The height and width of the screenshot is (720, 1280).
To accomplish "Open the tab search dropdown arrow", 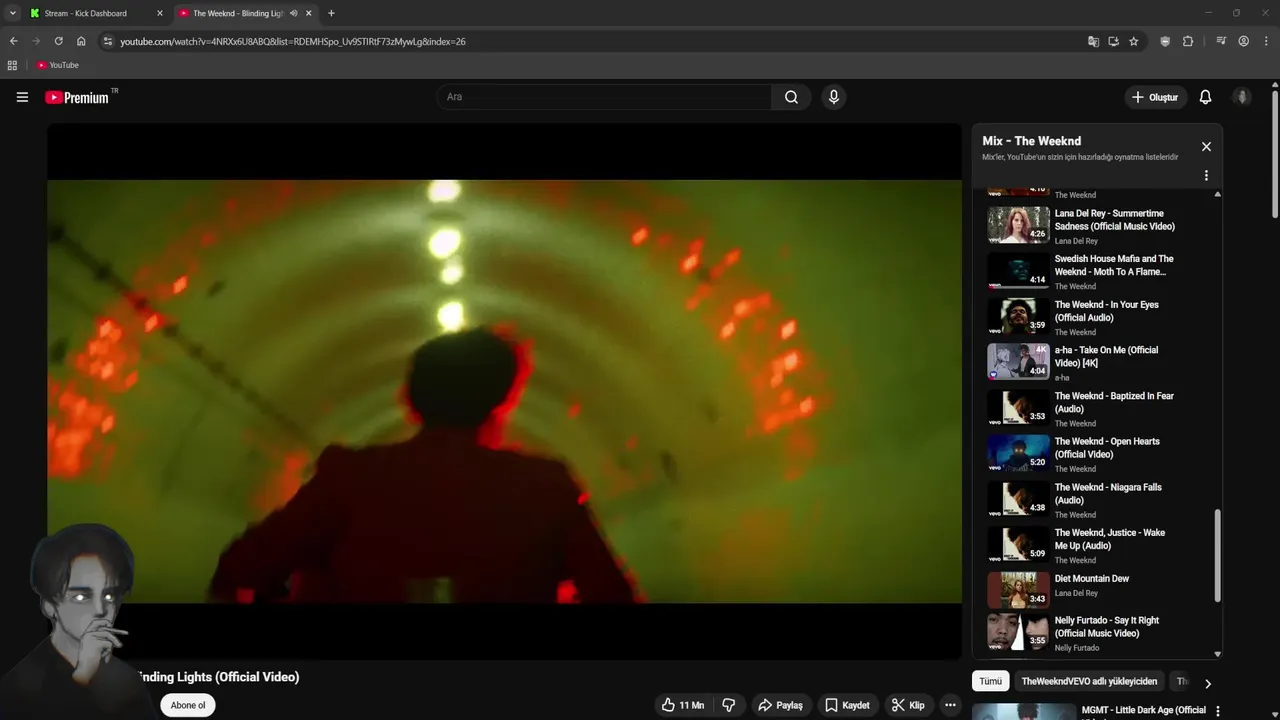I will (12, 13).
